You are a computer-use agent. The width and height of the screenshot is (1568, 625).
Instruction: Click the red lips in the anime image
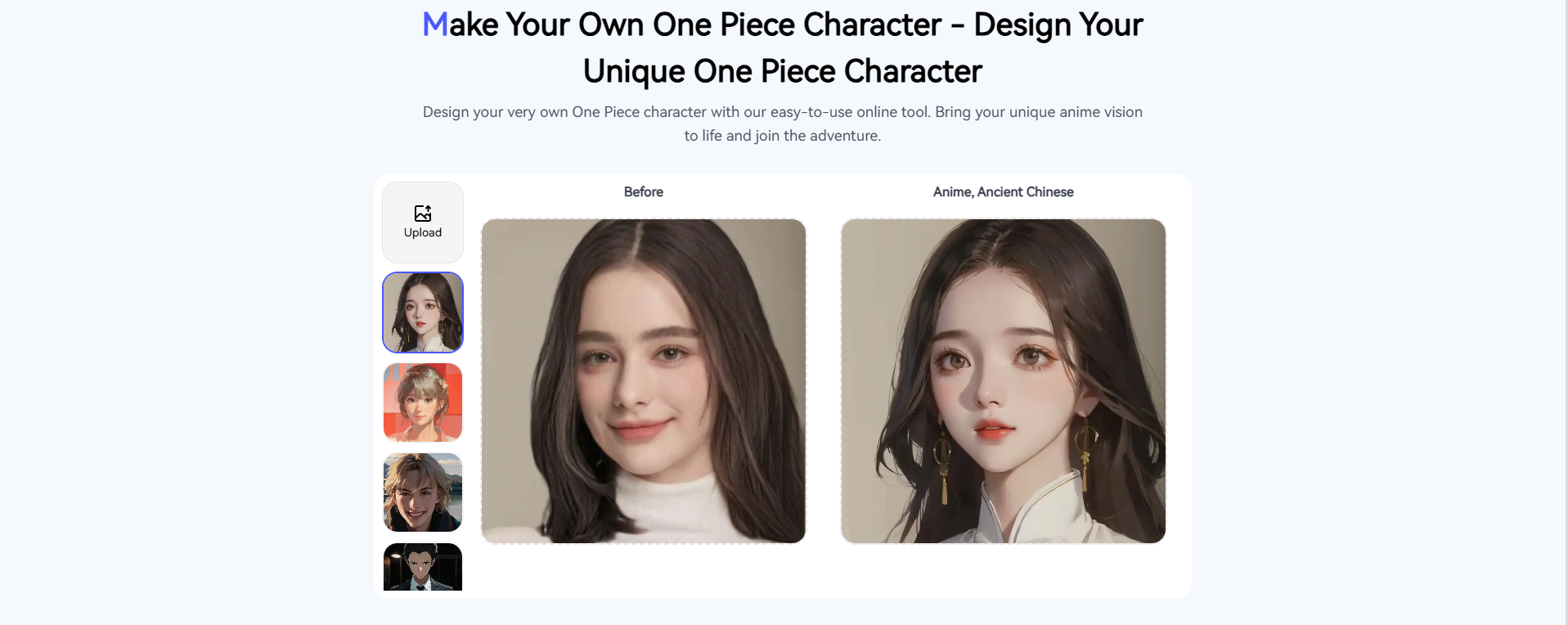pyautogui.click(x=994, y=429)
